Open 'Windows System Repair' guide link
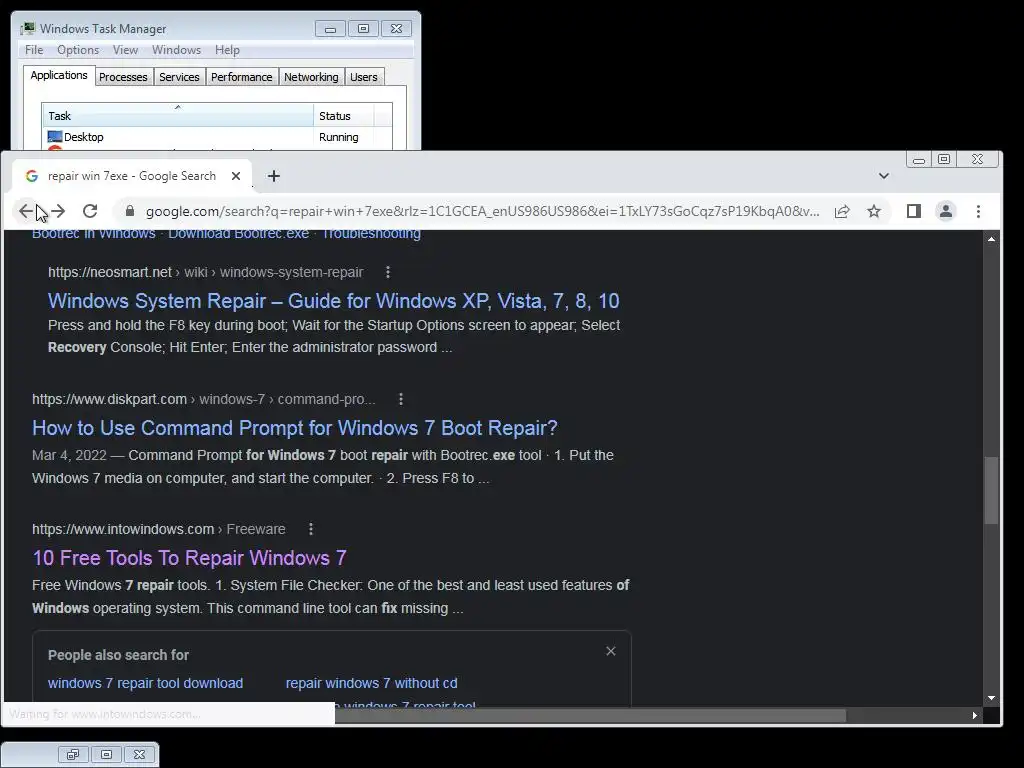The image size is (1024, 768). tap(333, 300)
